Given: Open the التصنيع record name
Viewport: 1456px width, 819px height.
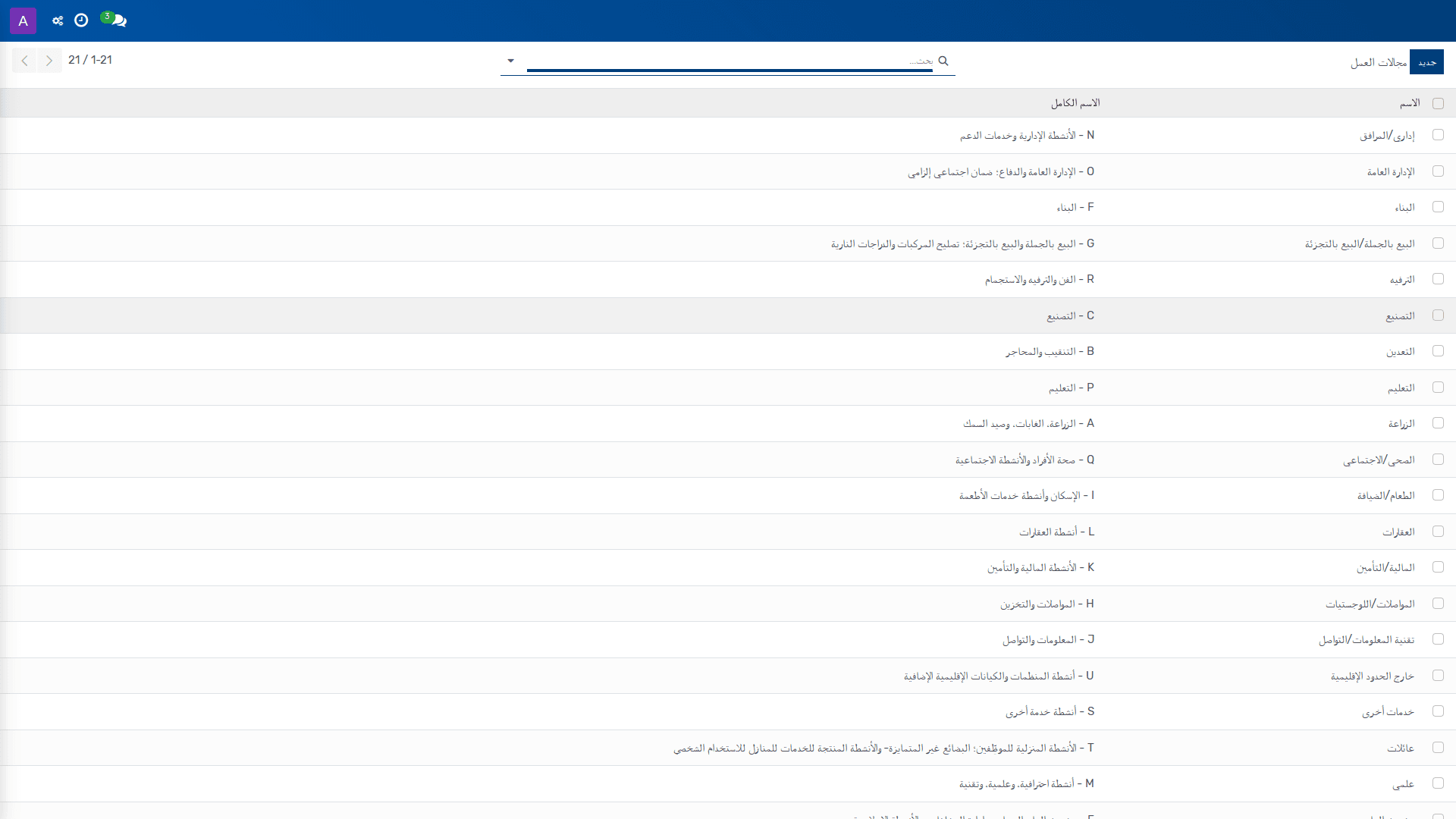Looking at the screenshot, I should coord(1400,316).
